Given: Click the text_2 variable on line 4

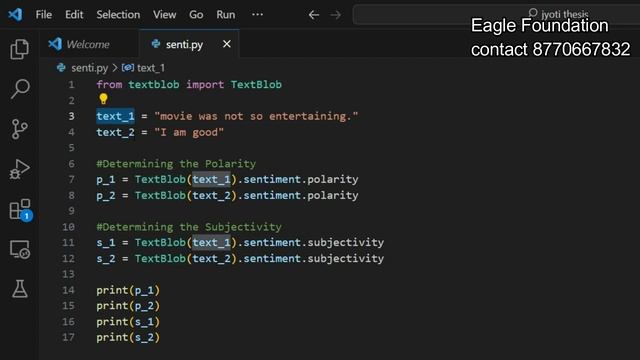Looking at the screenshot, I should pyautogui.click(x=116, y=132).
